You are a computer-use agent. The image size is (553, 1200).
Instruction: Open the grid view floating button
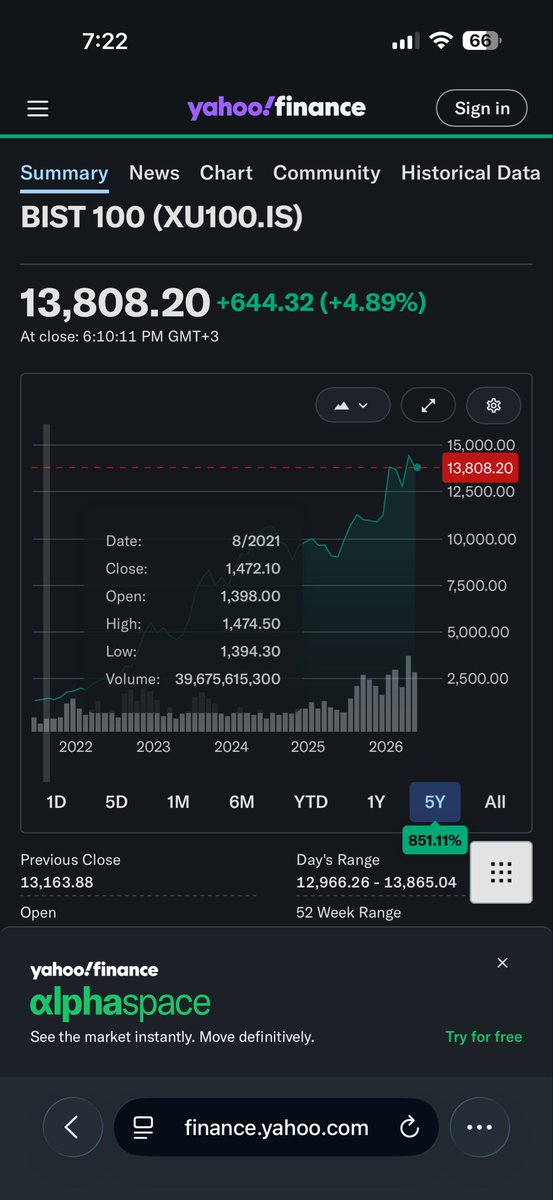pyautogui.click(x=501, y=873)
